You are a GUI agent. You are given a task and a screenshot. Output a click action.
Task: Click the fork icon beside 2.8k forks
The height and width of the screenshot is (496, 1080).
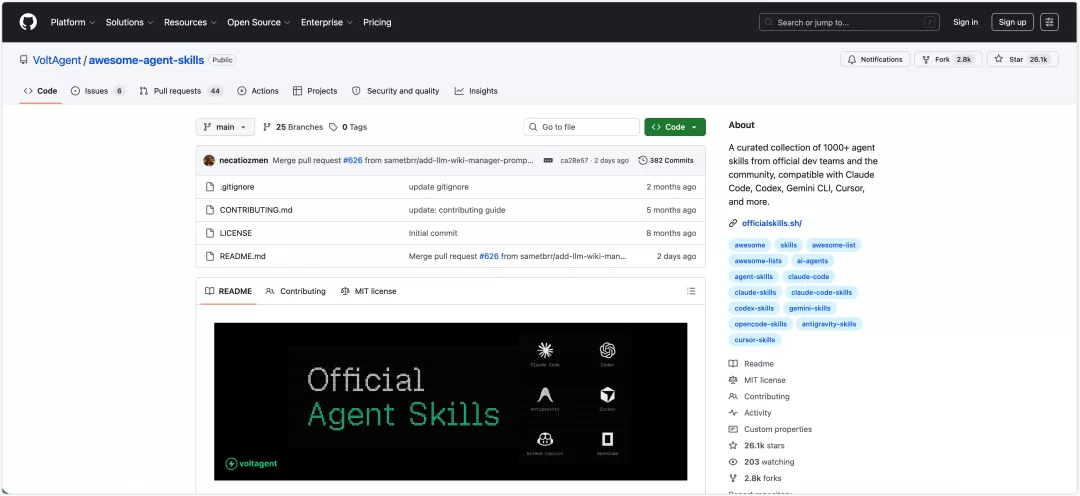click(733, 478)
